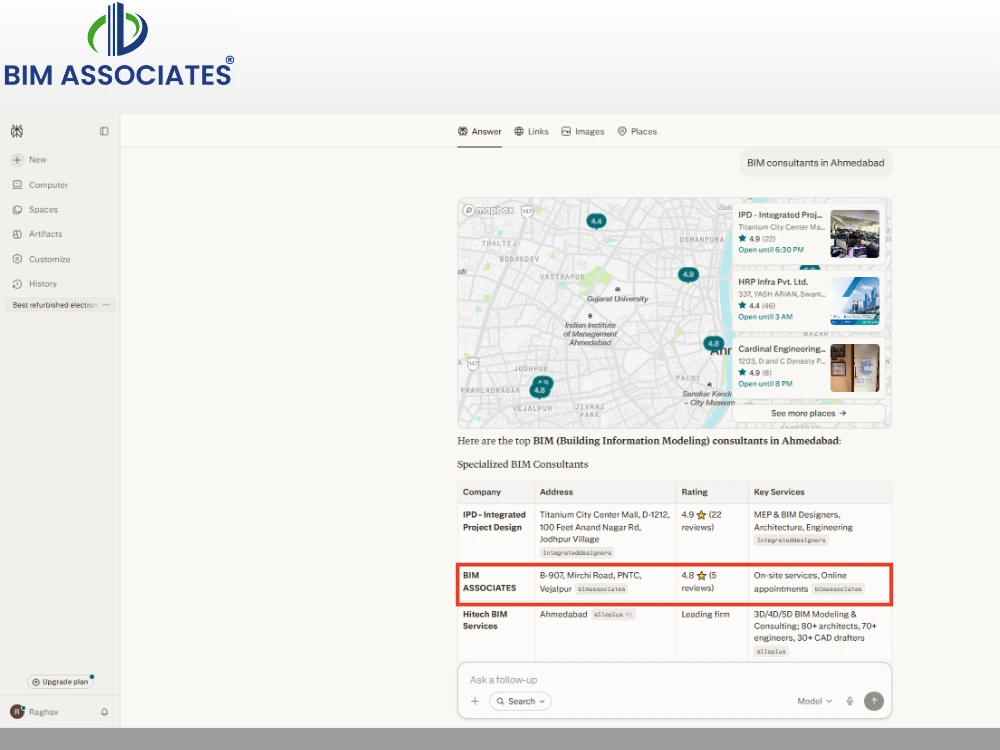Collapse the sidebar panel icon
This screenshot has height=750, width=1000.
pos(104,131)
